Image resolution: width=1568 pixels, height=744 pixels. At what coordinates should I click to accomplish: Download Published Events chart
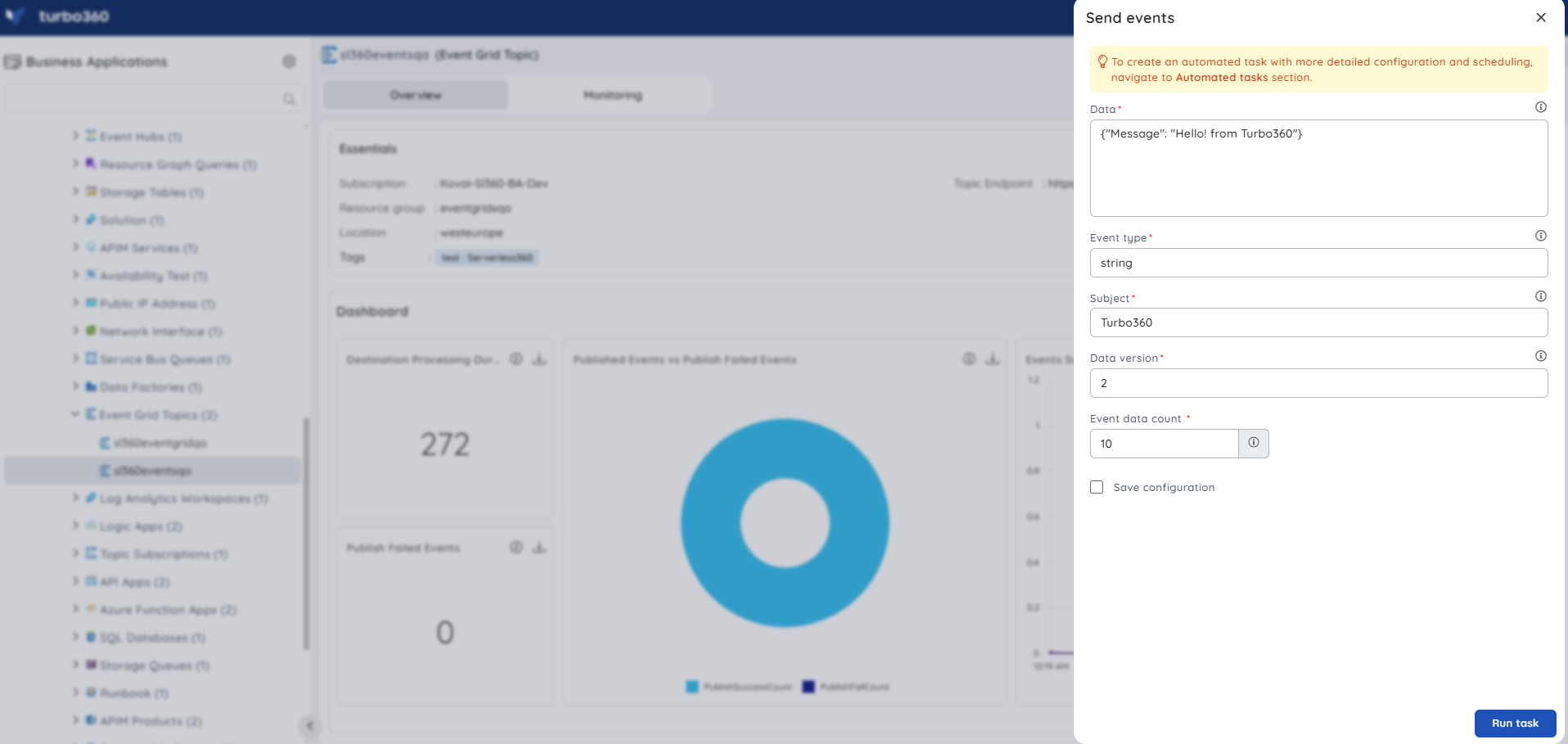point(993,358)
